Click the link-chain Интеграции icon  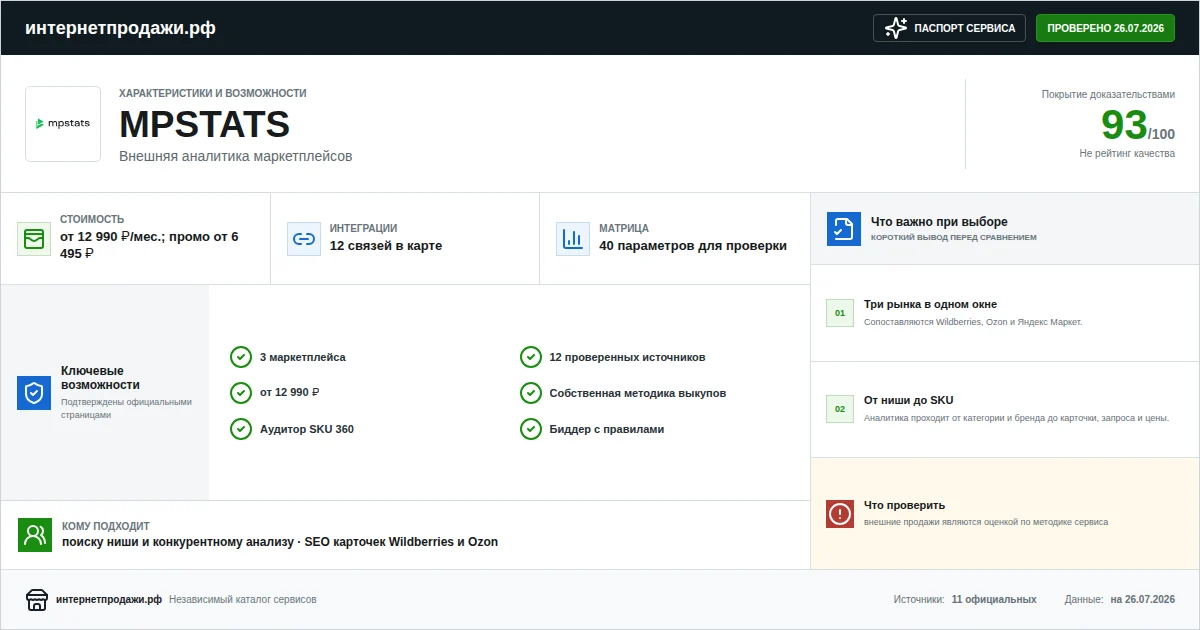tap(304, 239)
